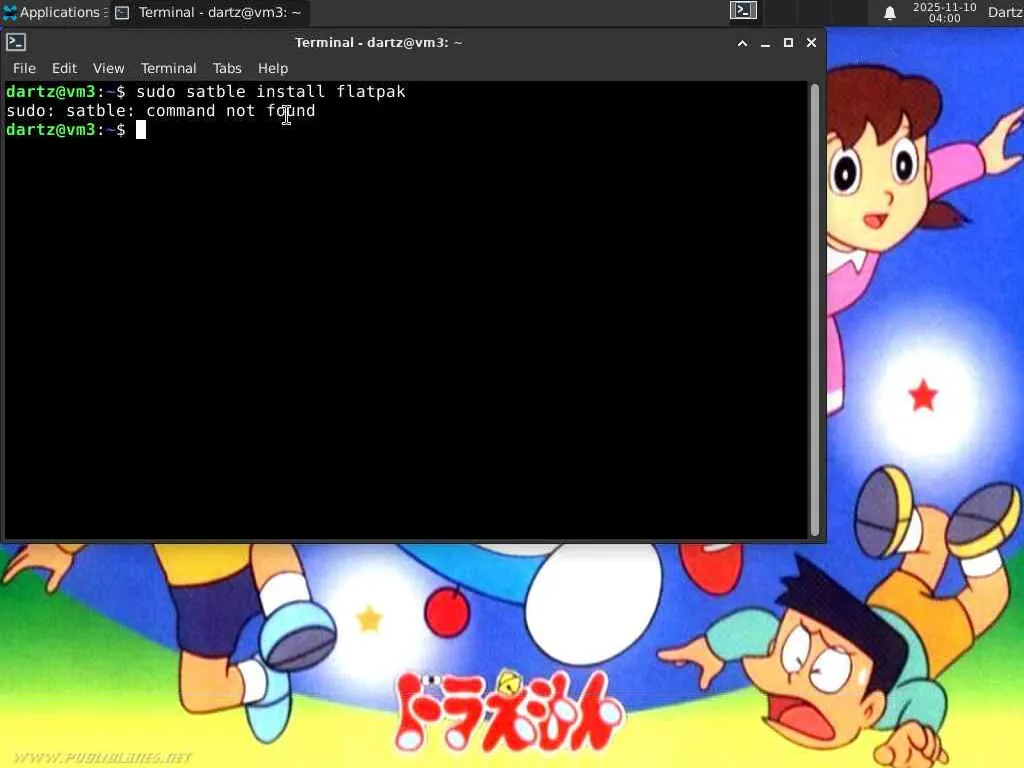Screen dimensions: 1024x768
Task: Click the 'sudo satble install flatpak' command text
Action: [x=270, y=91]
